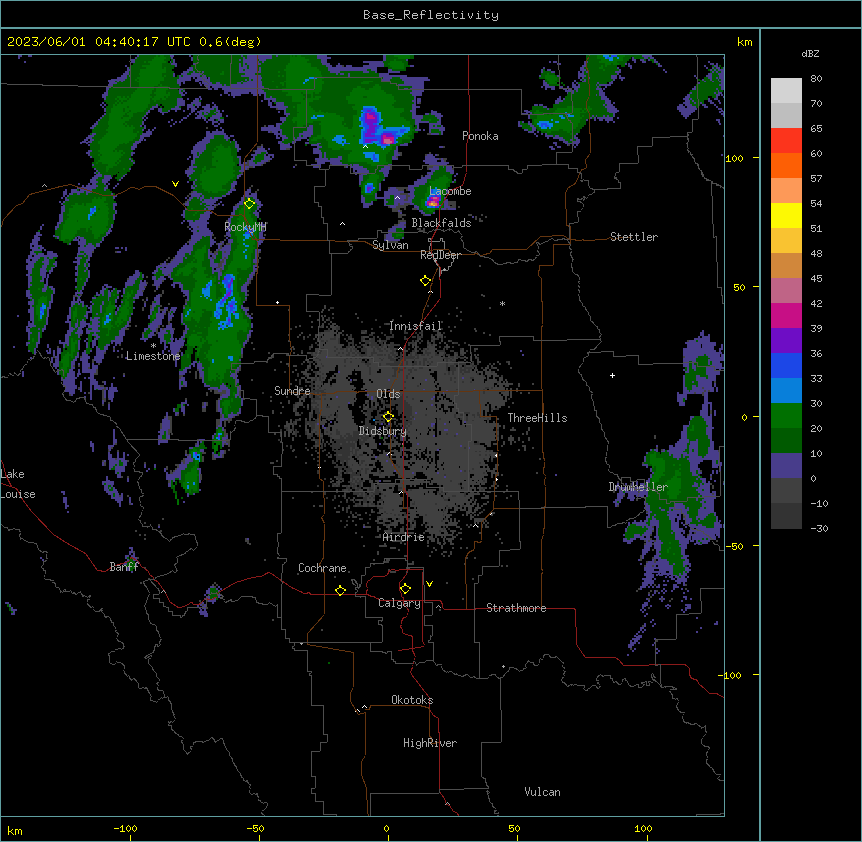Click the Innisfail city label

coord(416,326)
